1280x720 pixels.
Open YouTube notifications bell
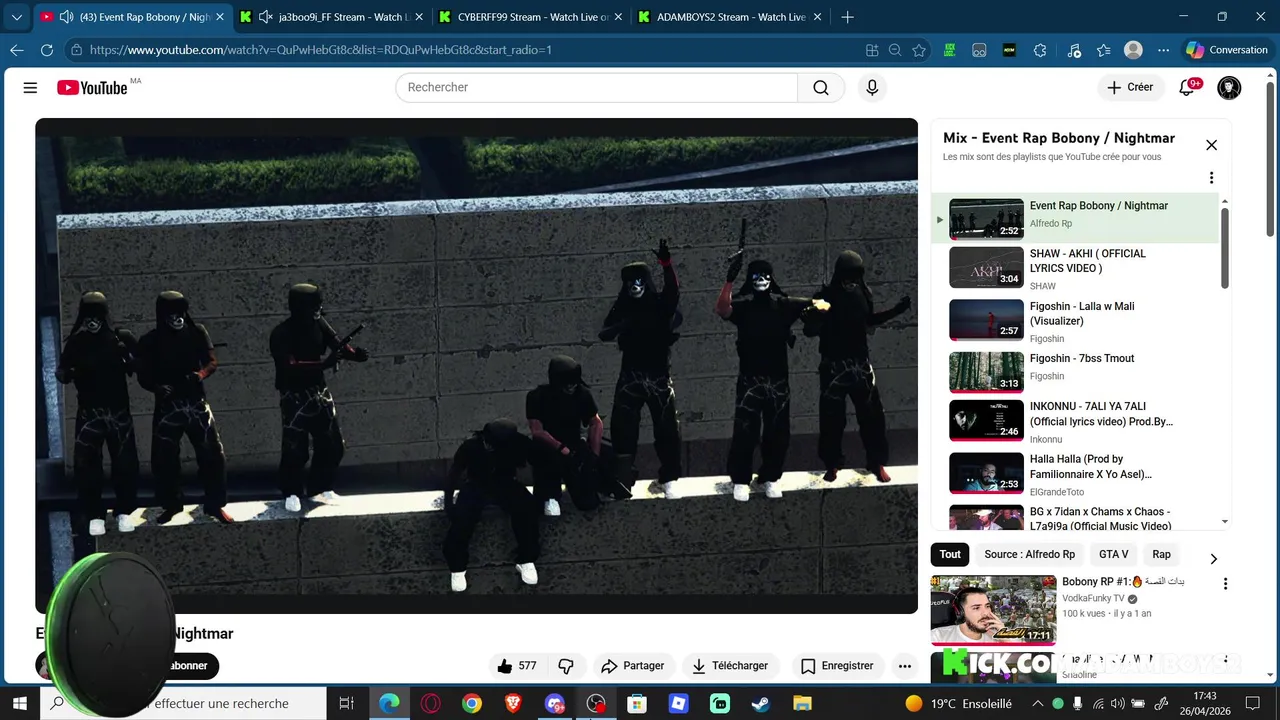point(1187,87)
